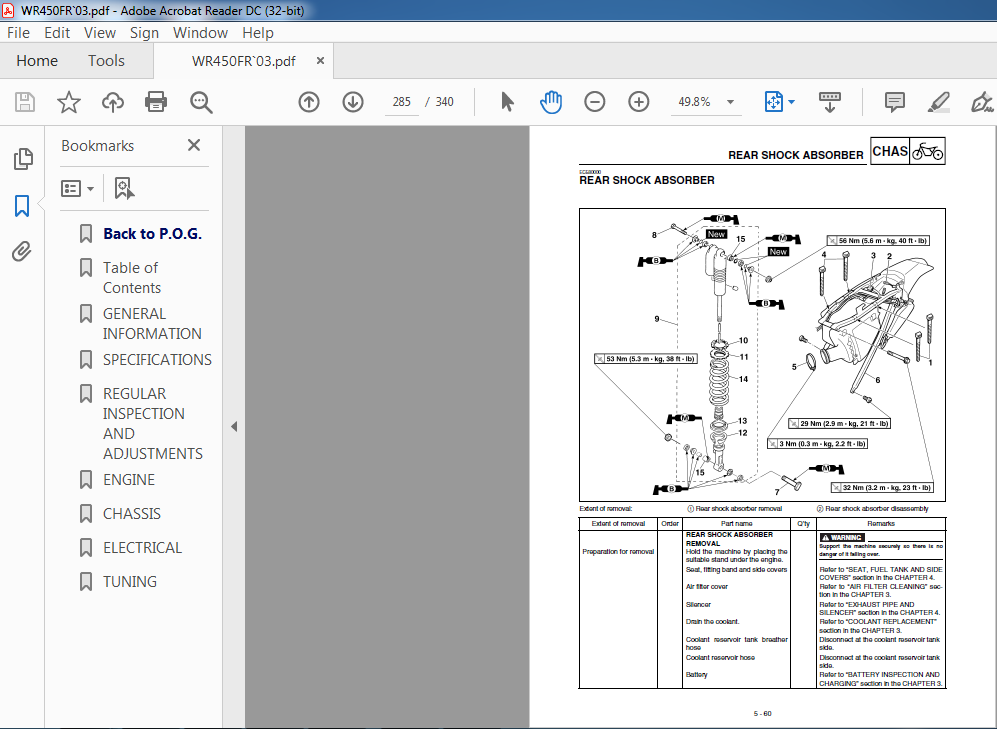Switch to the Tools tab
Screen dimensions: 997x729
coord(106,60)
